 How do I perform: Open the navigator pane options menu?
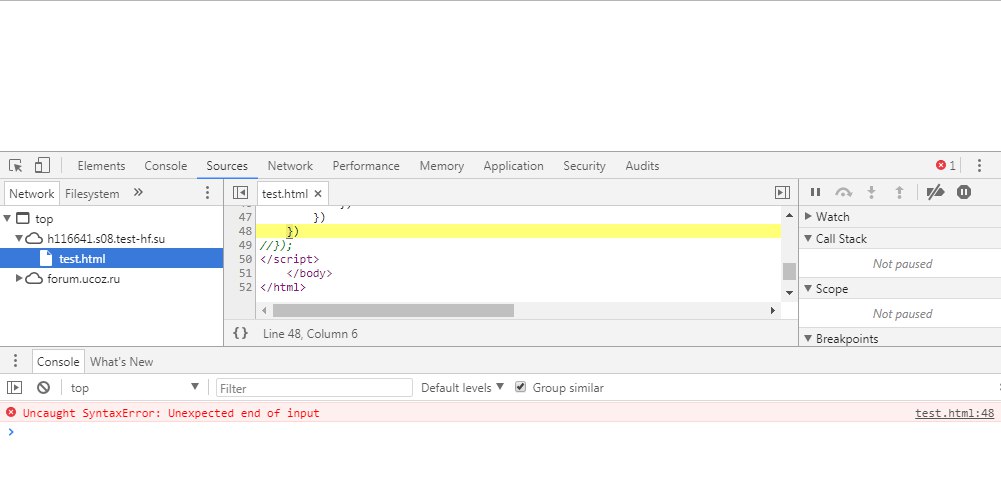tap(207, 193)
